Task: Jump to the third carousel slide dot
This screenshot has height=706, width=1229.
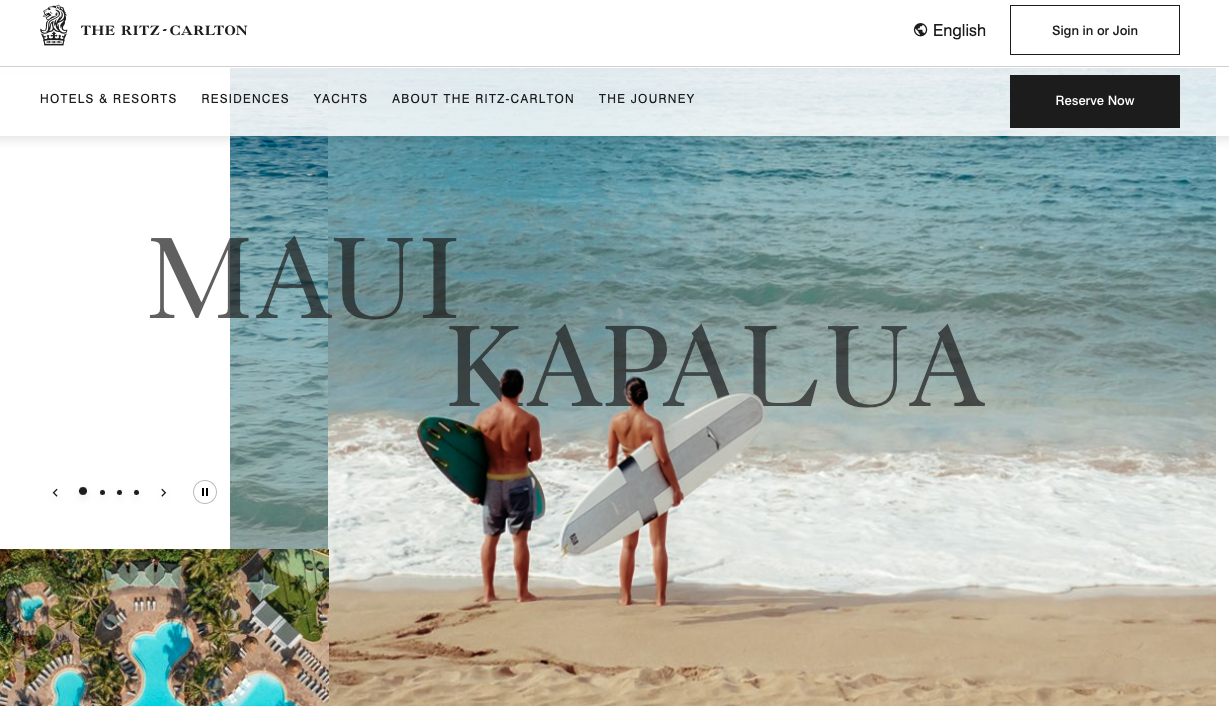Action: click(x=119, y=492)
